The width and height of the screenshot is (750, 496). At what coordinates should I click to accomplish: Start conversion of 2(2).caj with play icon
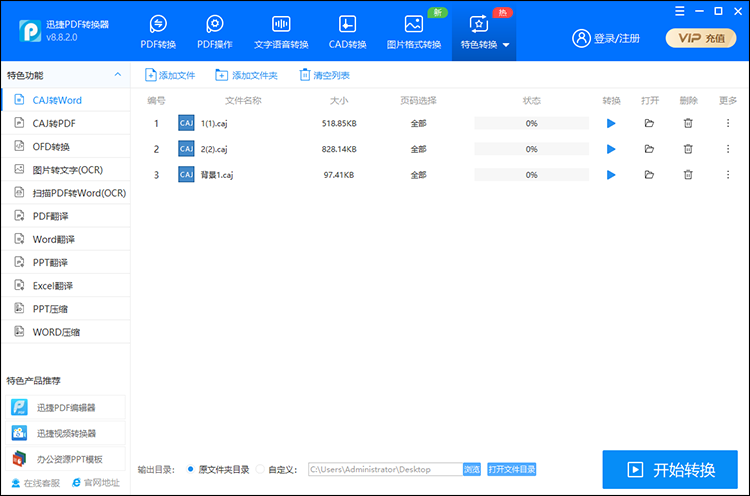click(x=611, y=149)
